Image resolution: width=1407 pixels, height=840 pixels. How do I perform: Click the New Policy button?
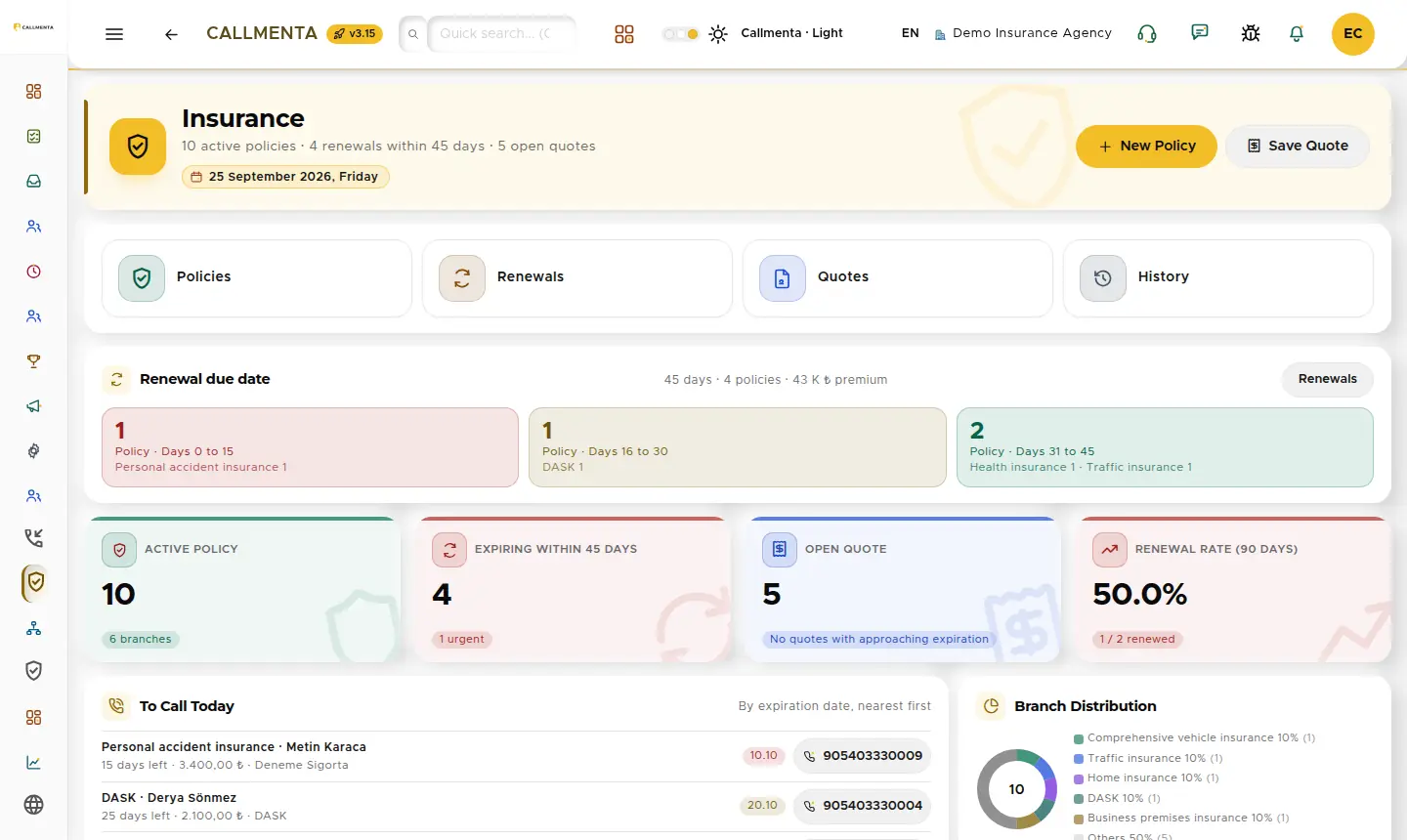click(1147, 147)
